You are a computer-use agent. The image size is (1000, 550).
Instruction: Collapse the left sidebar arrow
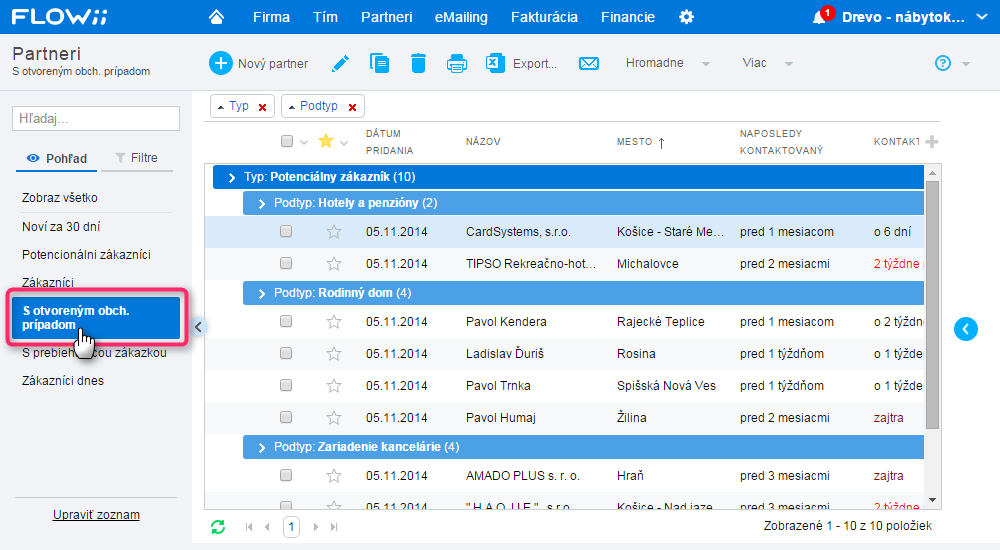point(198,327)
